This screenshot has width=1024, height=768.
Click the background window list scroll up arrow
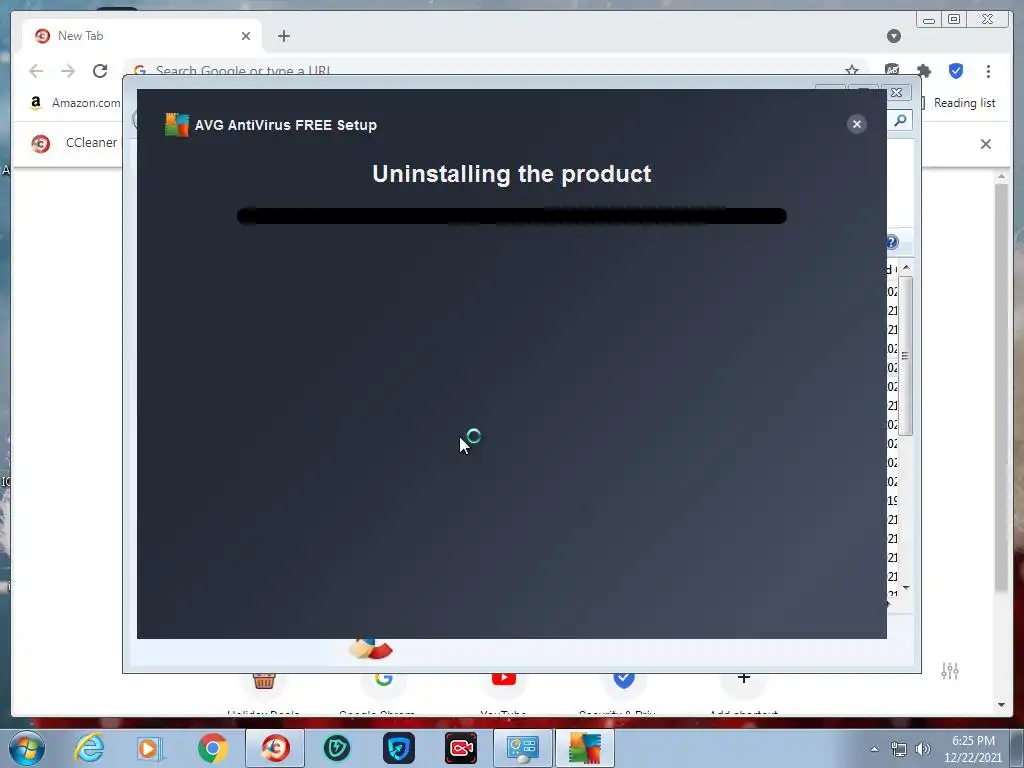(906, 268)
